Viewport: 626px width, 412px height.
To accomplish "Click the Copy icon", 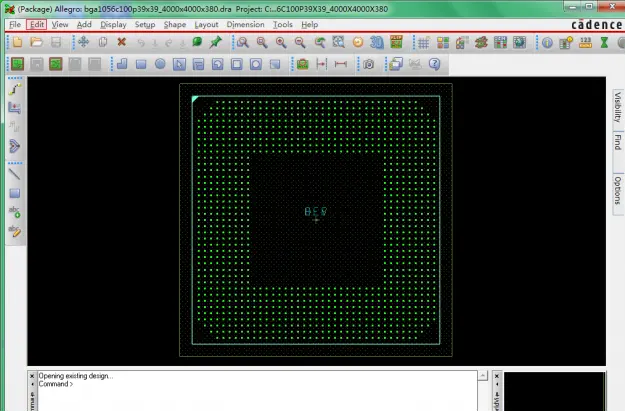I will (103, 42).
